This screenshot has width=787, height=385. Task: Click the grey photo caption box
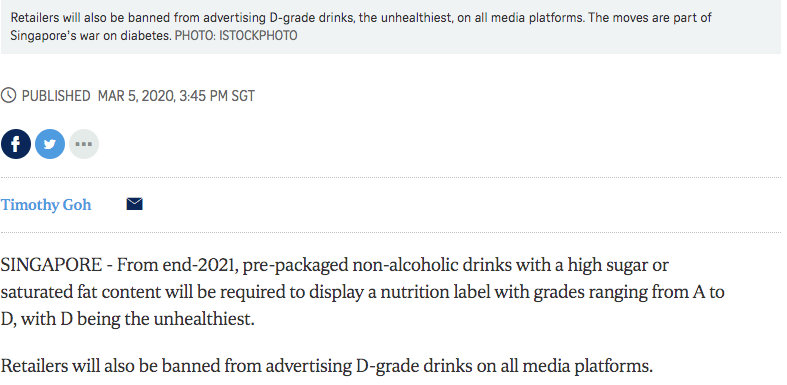pyautogui.click(x=390, y=27)
